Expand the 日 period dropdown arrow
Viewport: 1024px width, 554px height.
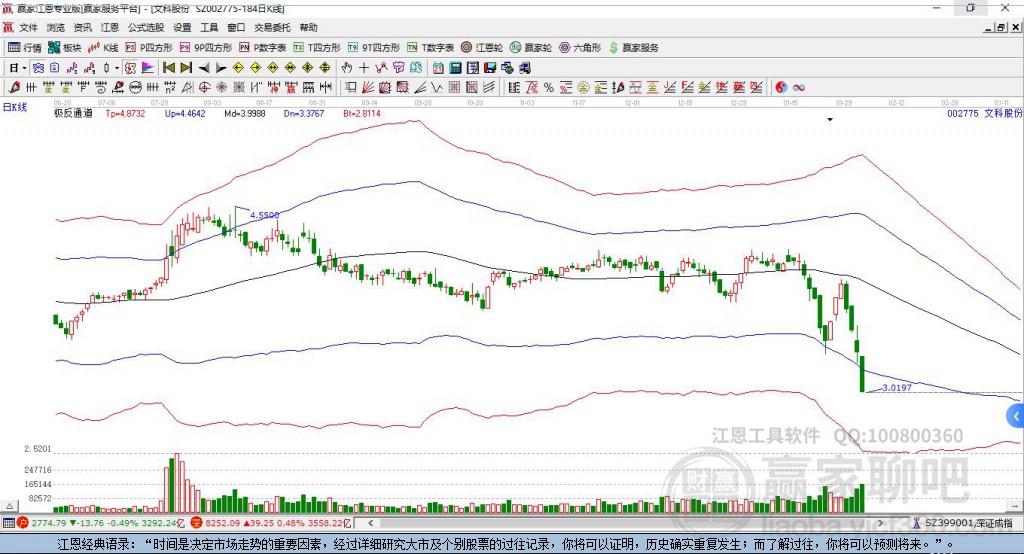[24, 68]
